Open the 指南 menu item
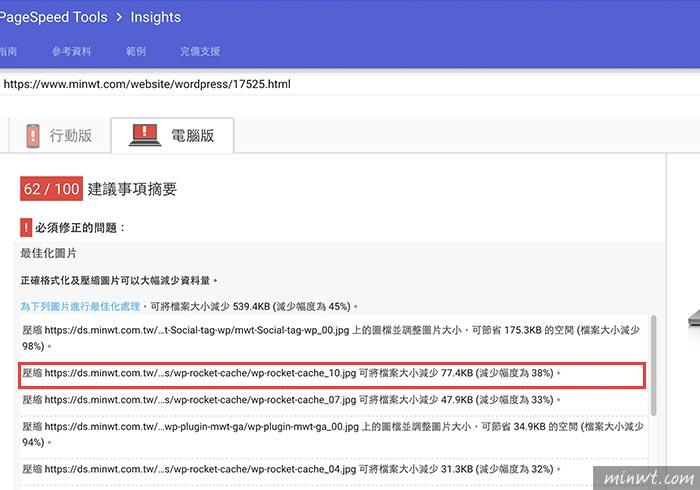 [8, 51]
